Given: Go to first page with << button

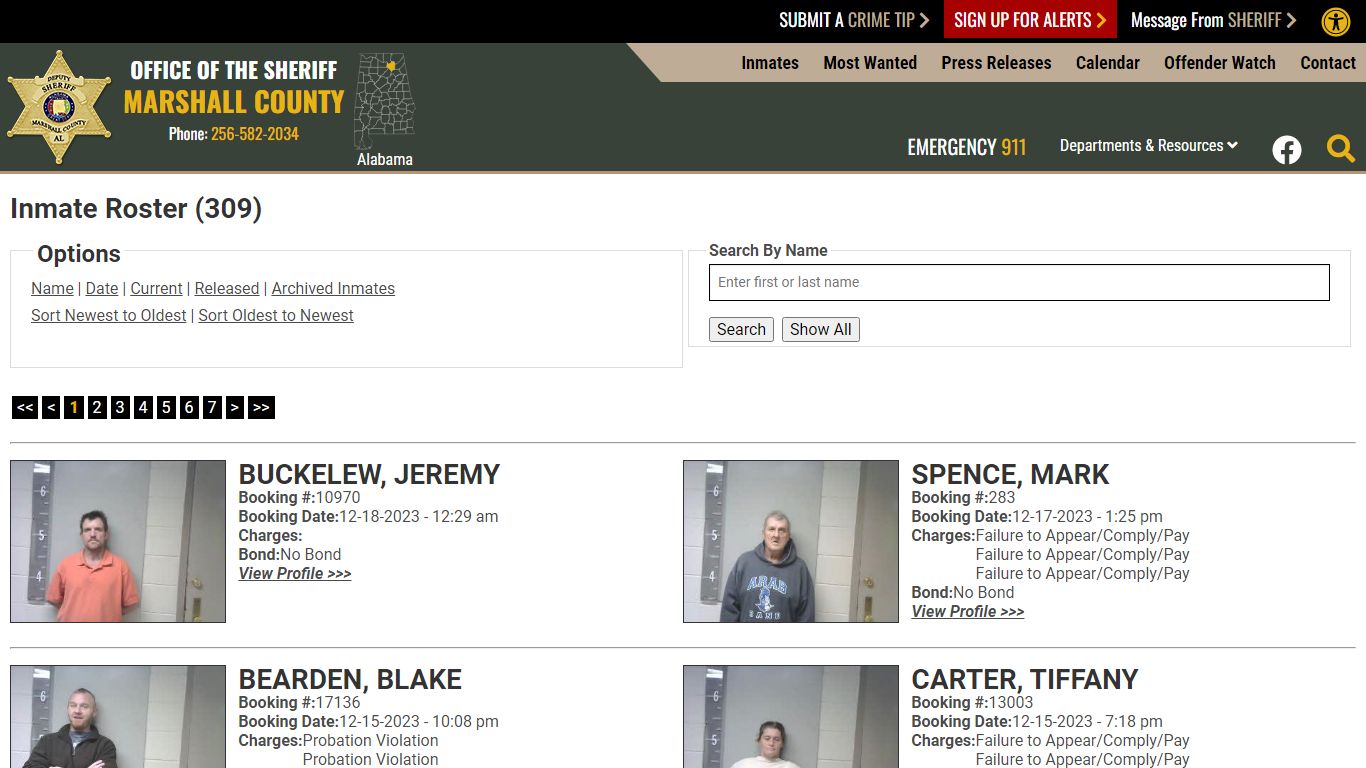Looking at the screenshot, I should [x=25, y=407].
